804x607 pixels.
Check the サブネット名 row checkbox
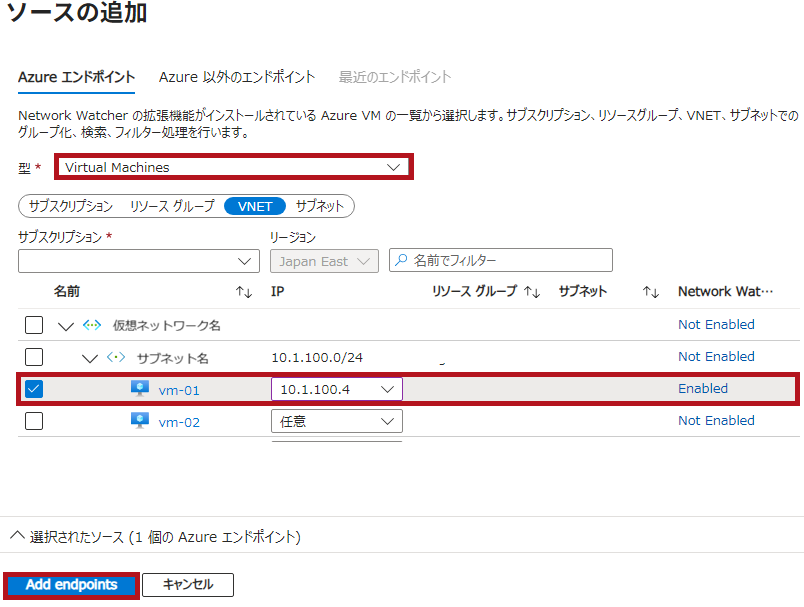click(34, 357)
